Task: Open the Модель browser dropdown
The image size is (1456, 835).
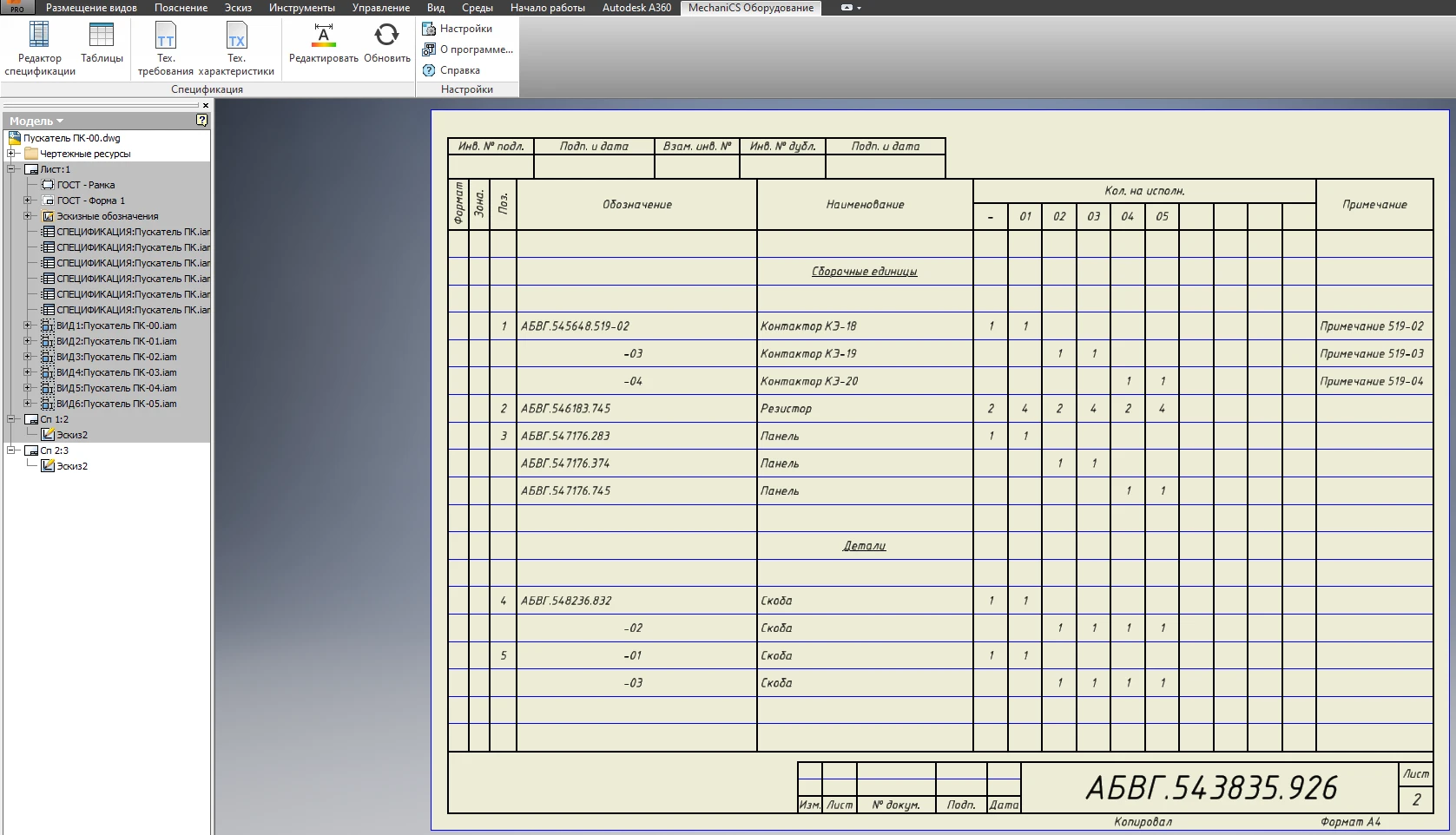Action: point(36,122)
